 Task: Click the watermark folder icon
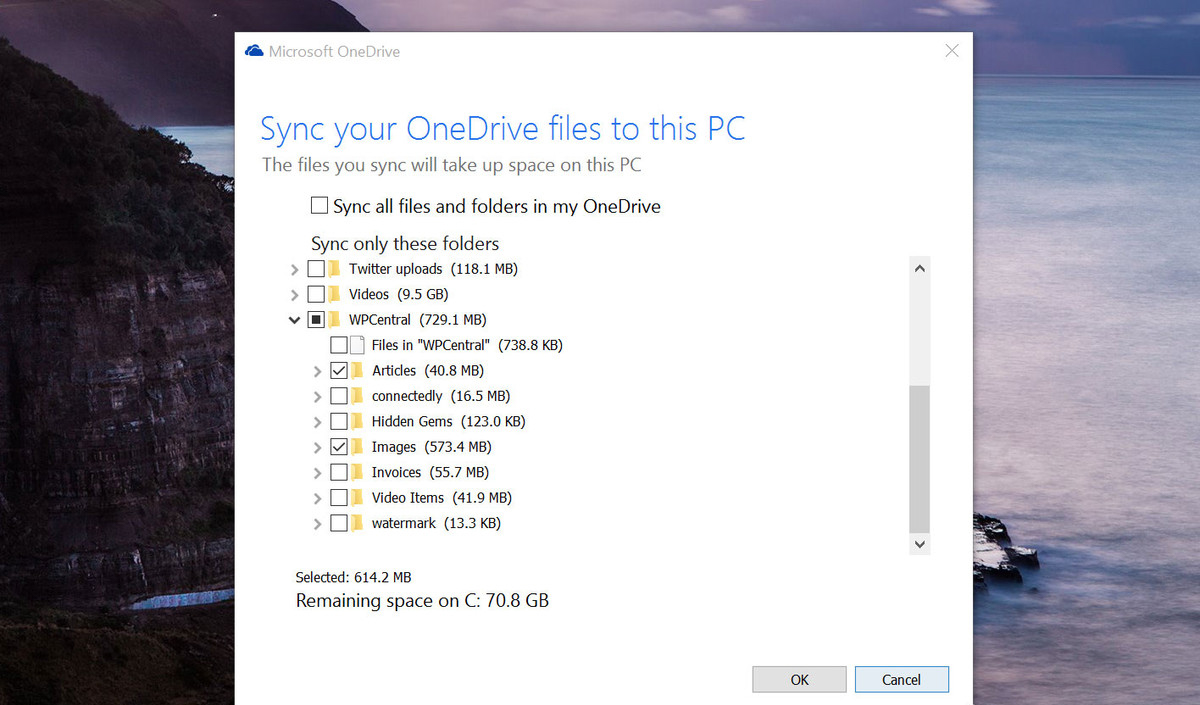tap(359, 522)
